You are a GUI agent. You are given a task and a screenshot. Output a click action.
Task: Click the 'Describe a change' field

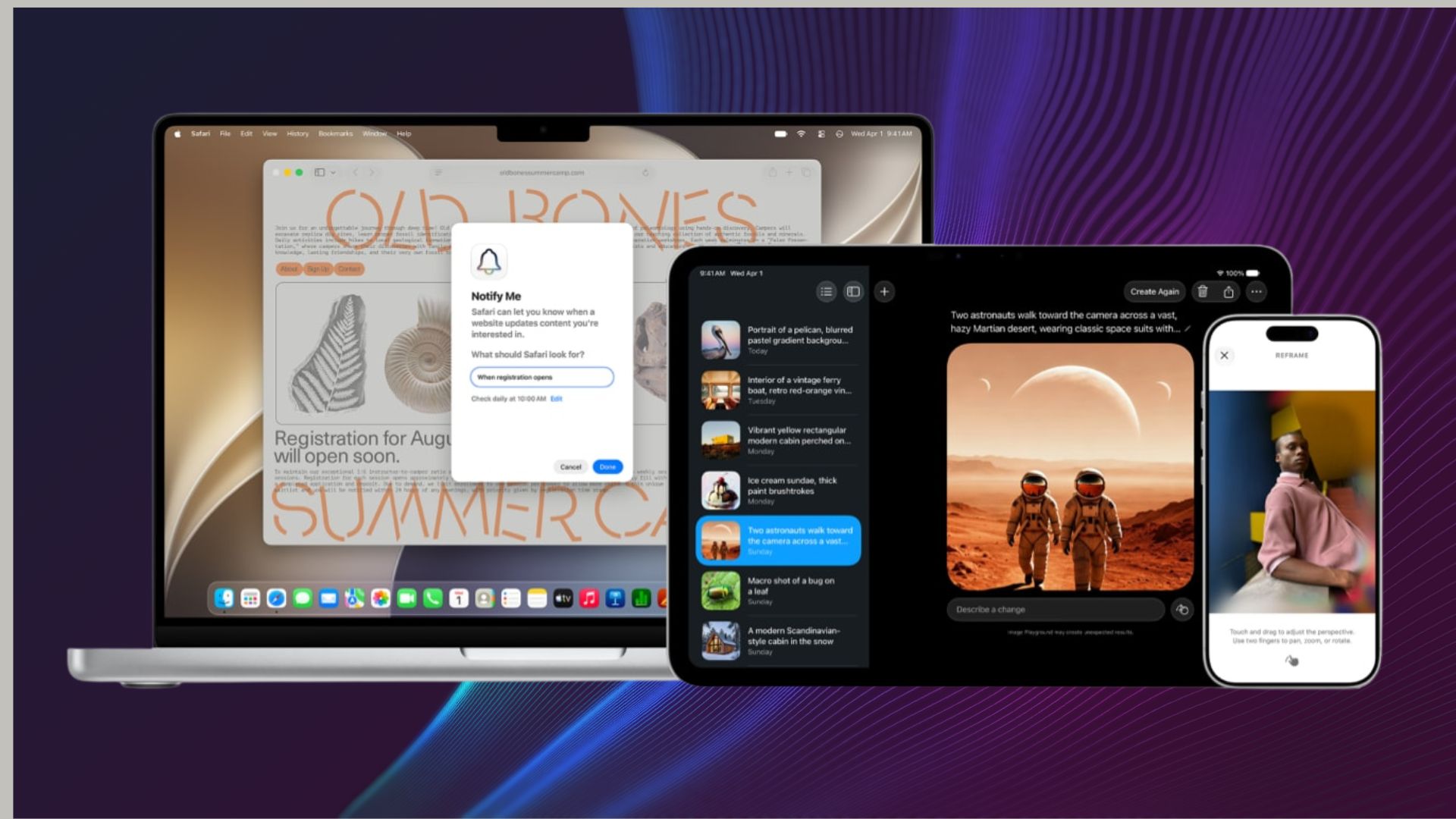point(1056,609)
